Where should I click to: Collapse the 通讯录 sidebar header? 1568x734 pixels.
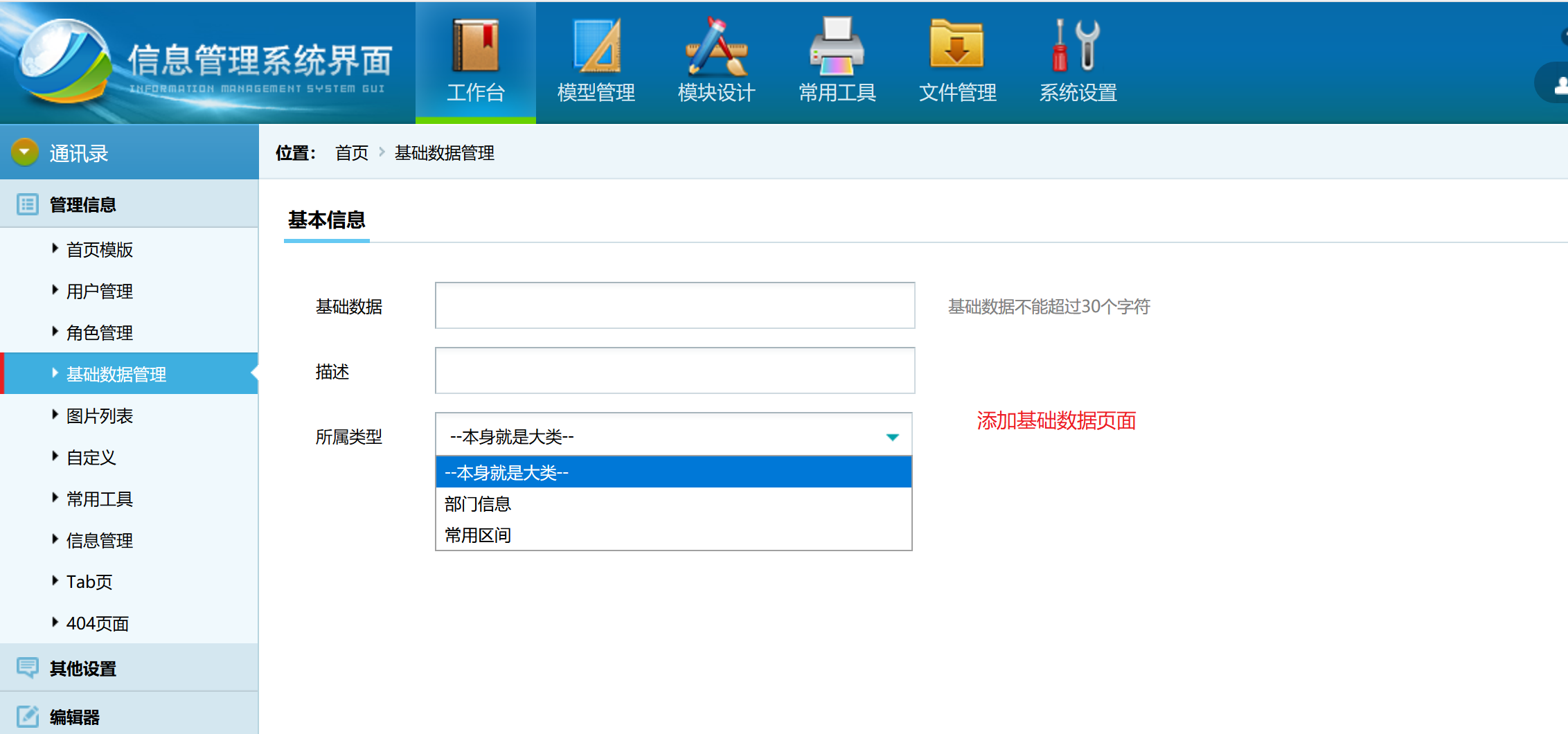tap(130, 152)
